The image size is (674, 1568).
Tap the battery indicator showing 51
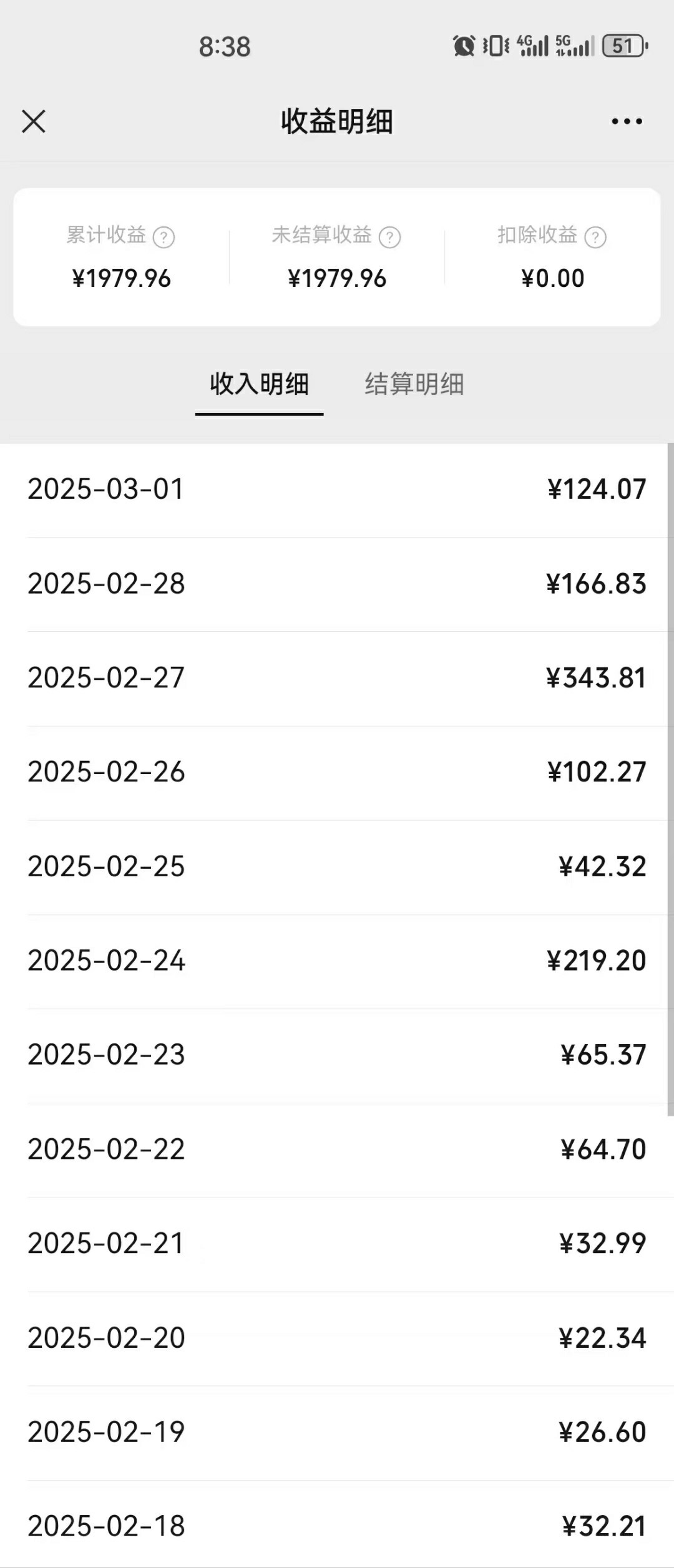(x=625, y=46)
